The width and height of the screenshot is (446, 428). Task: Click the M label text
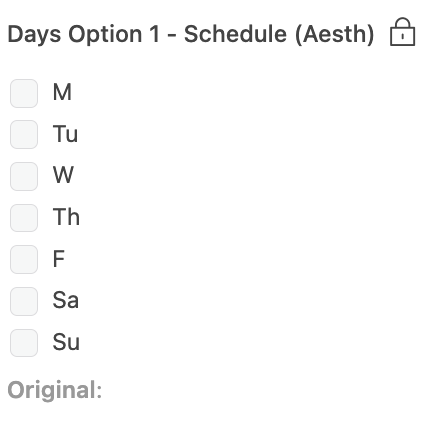tap(62, 92)
